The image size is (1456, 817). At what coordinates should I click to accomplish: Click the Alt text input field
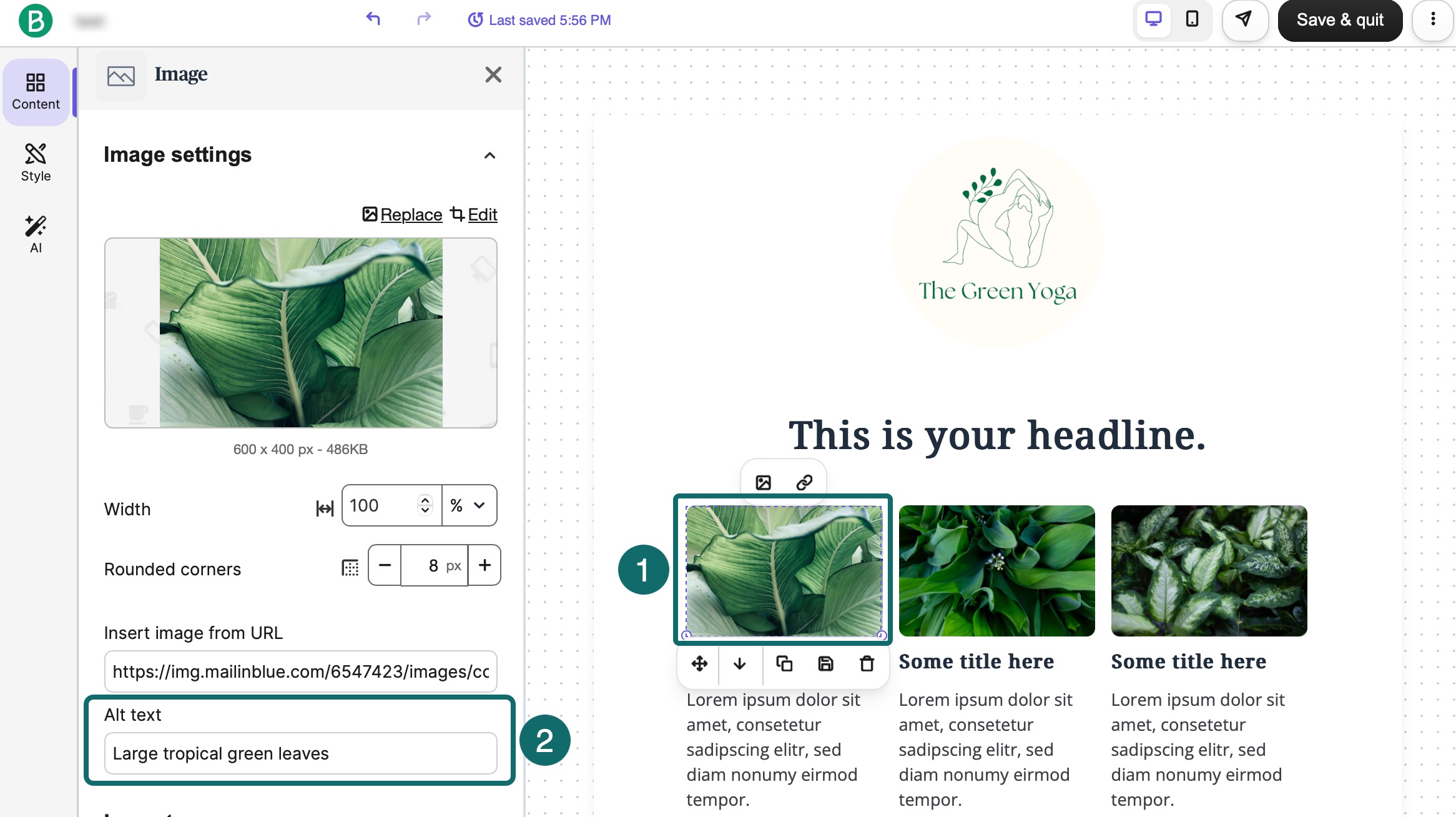[x=300, y=753]
